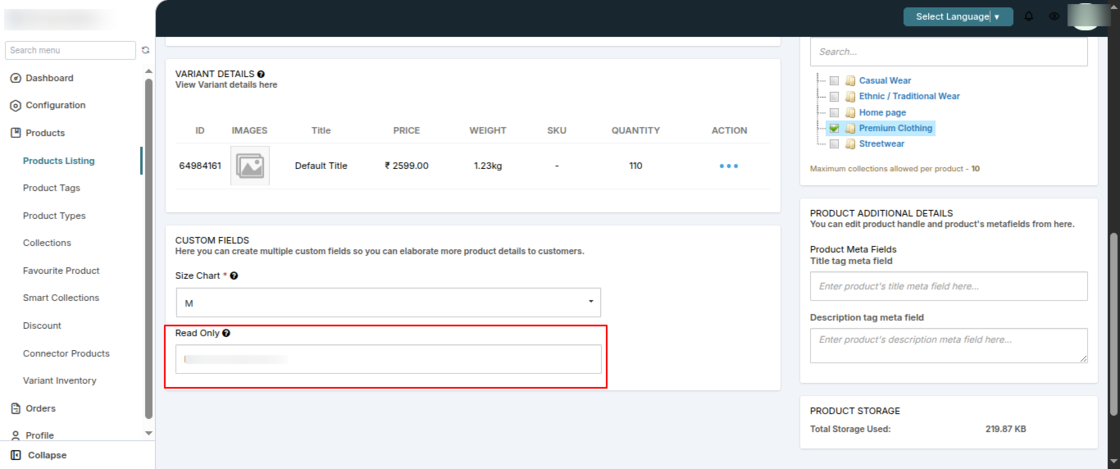The width and height of the screenshot is (1120, 469).
Task: Focus the Search menu field
Action: click(70, 51)
